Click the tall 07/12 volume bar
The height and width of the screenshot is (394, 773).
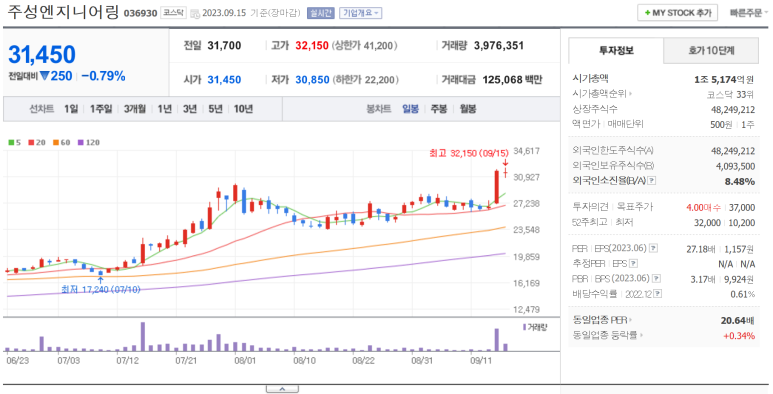[x=142, y=336]
